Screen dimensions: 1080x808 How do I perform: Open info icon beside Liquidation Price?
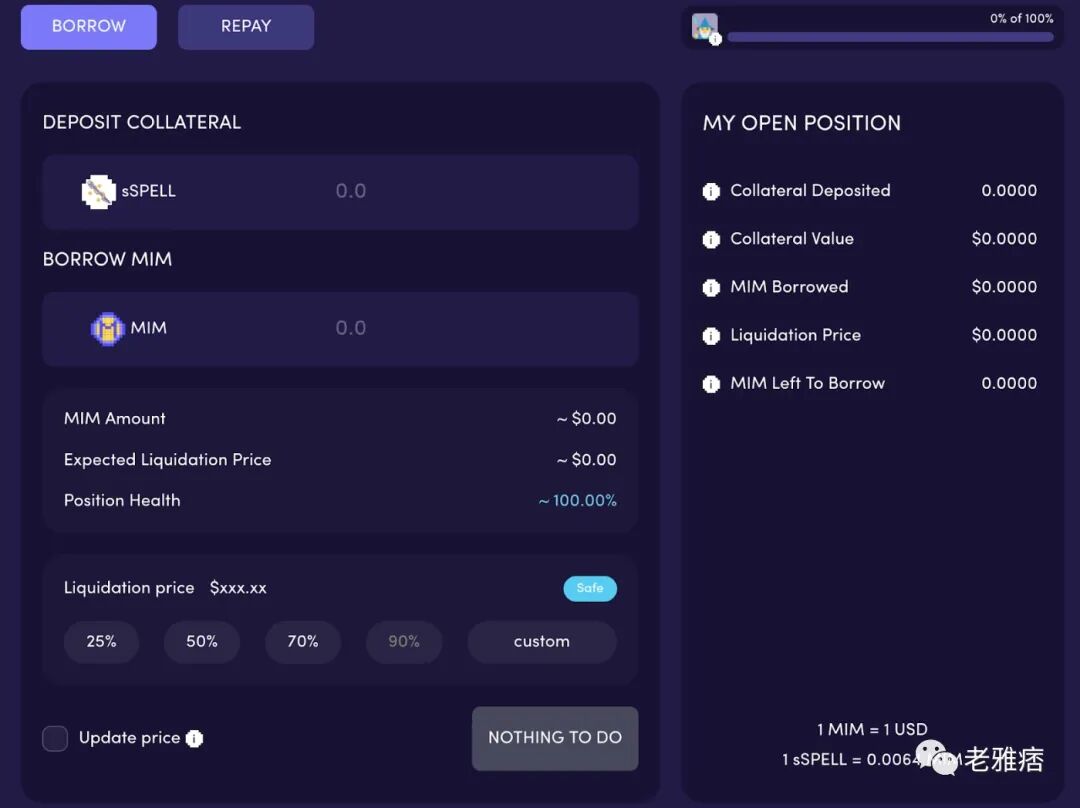click(x=711, y=336)
